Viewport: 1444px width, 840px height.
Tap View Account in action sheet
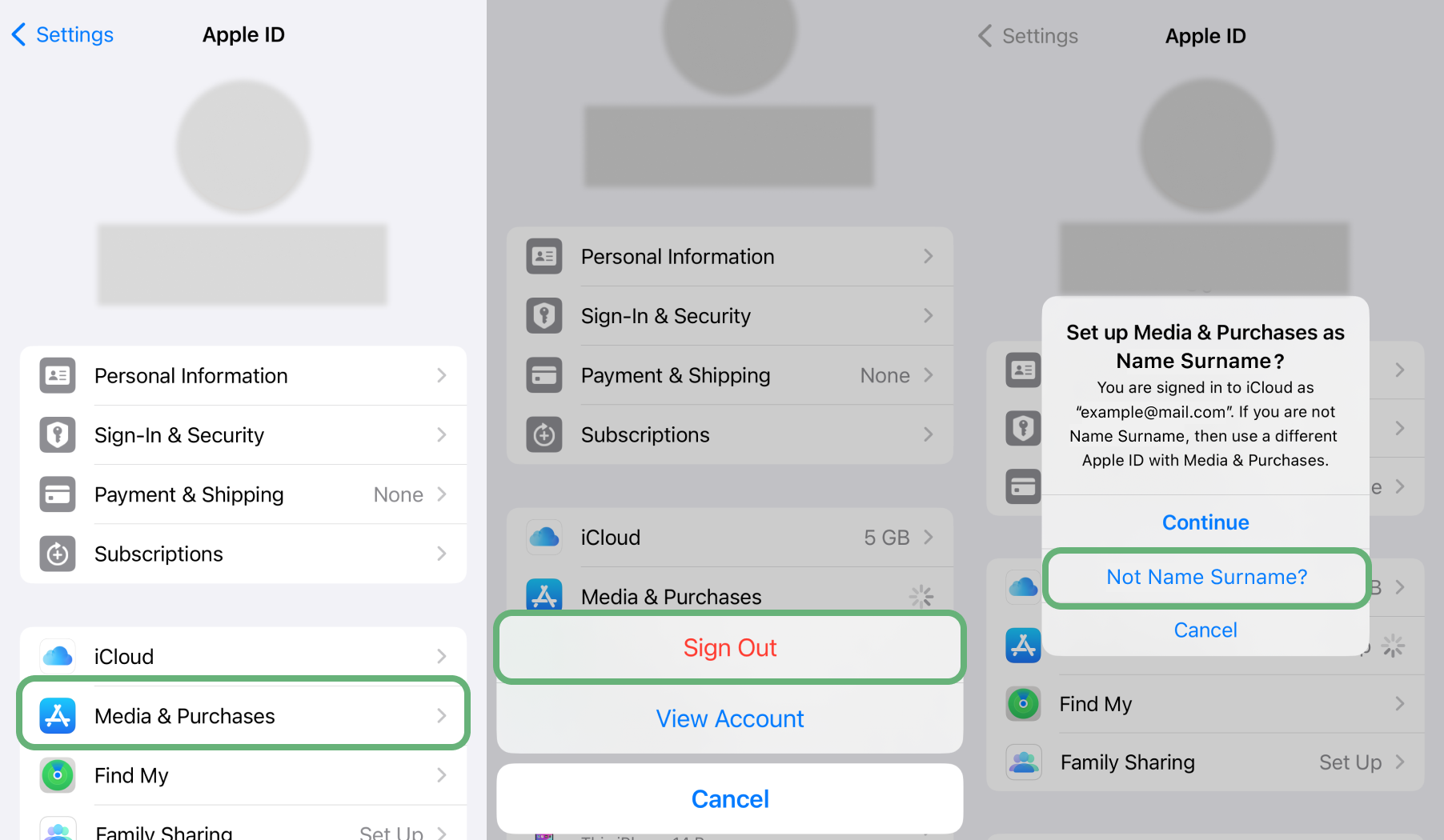point(730,719)
